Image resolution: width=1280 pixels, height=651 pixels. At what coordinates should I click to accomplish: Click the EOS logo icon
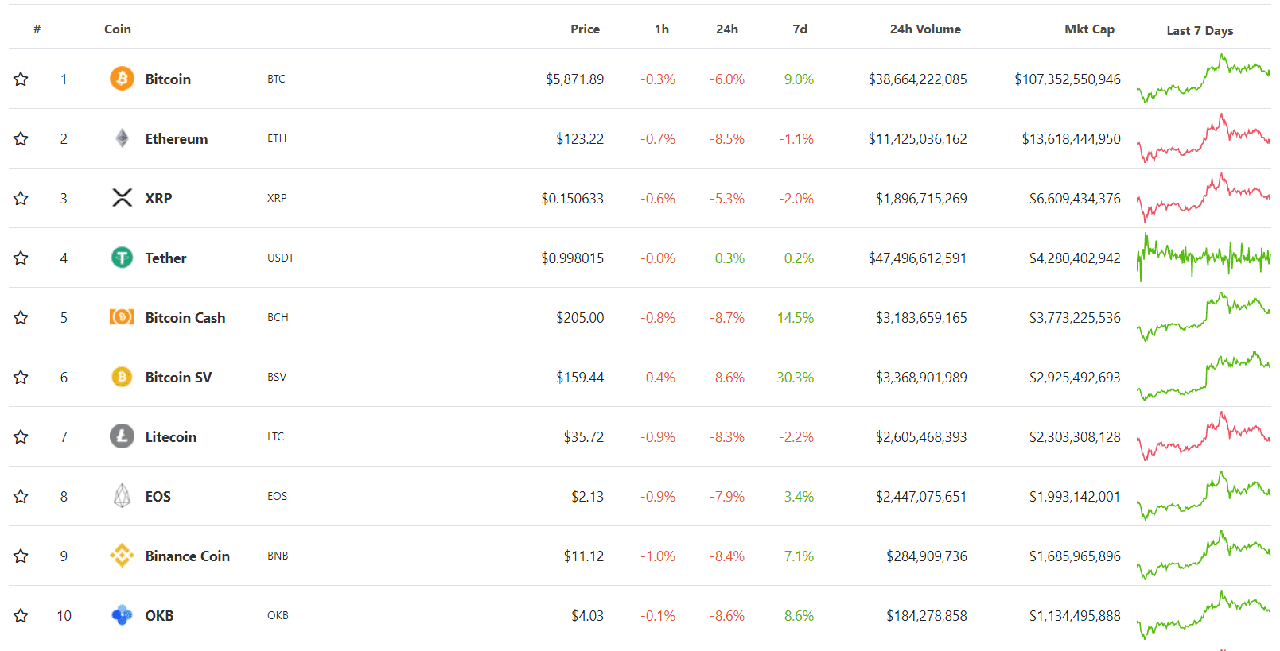121,496
